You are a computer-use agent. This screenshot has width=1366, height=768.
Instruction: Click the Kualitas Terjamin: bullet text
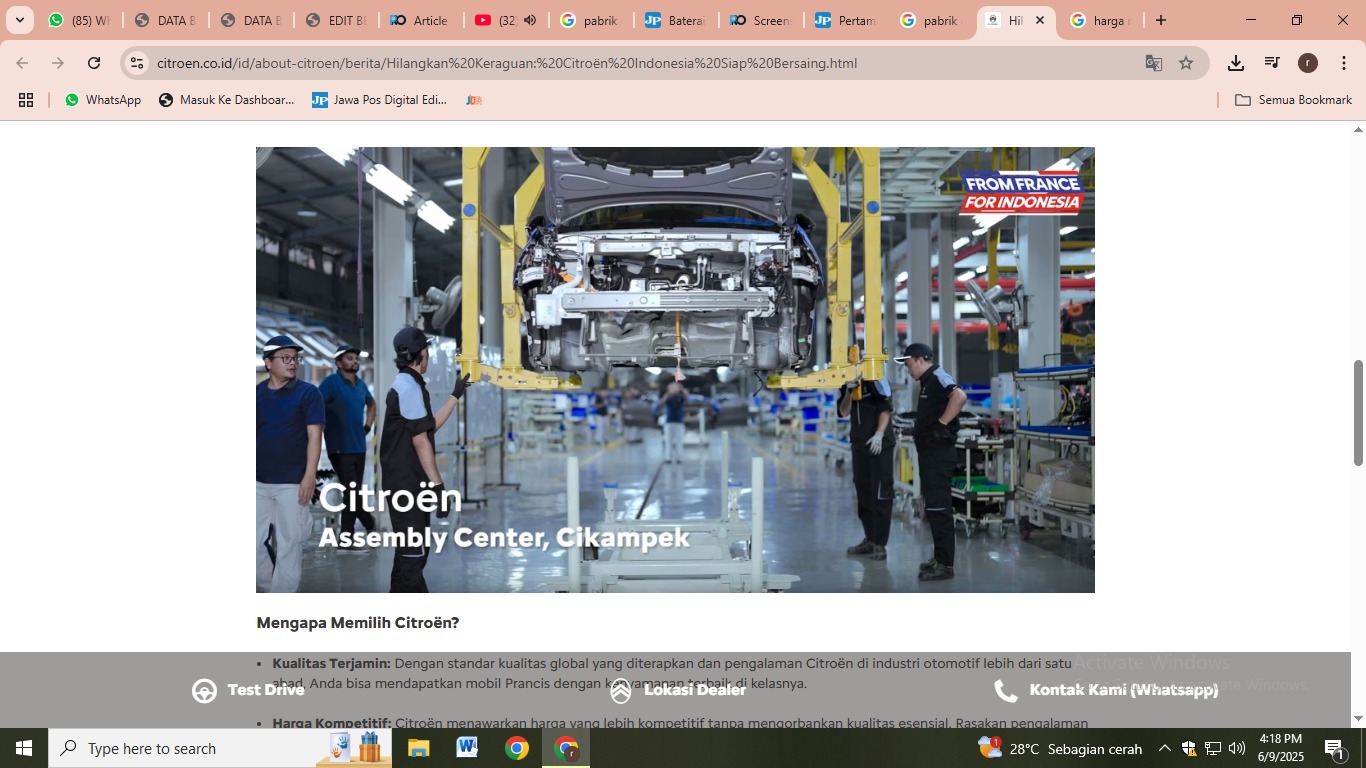[x=331, y=663]
